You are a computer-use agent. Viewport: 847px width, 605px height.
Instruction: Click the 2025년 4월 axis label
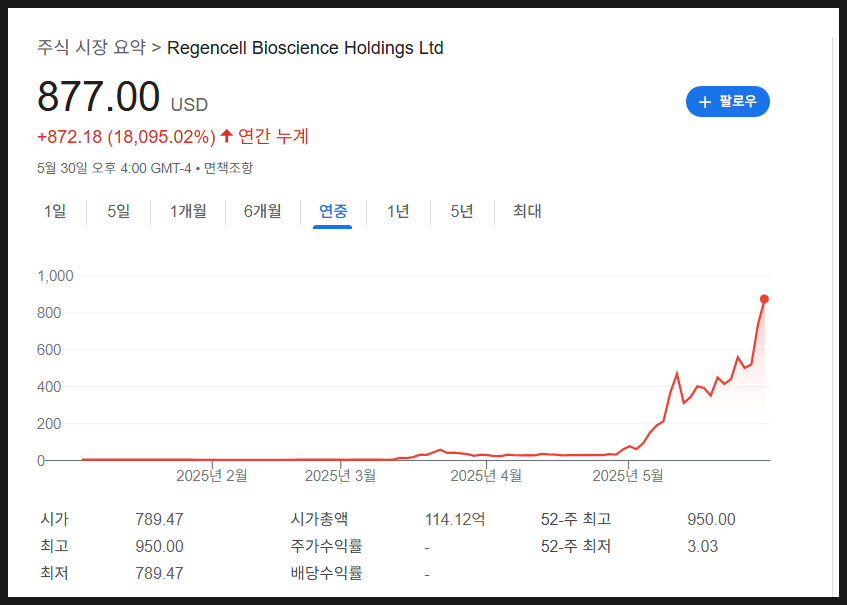click(486, 476)
